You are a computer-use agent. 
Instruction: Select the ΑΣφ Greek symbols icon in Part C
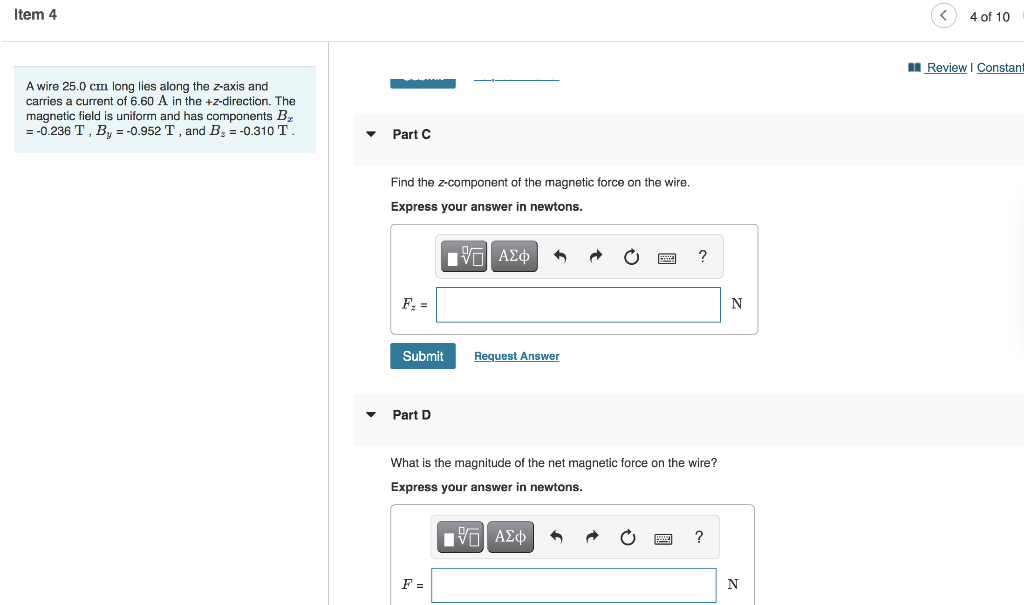[513, 256]
